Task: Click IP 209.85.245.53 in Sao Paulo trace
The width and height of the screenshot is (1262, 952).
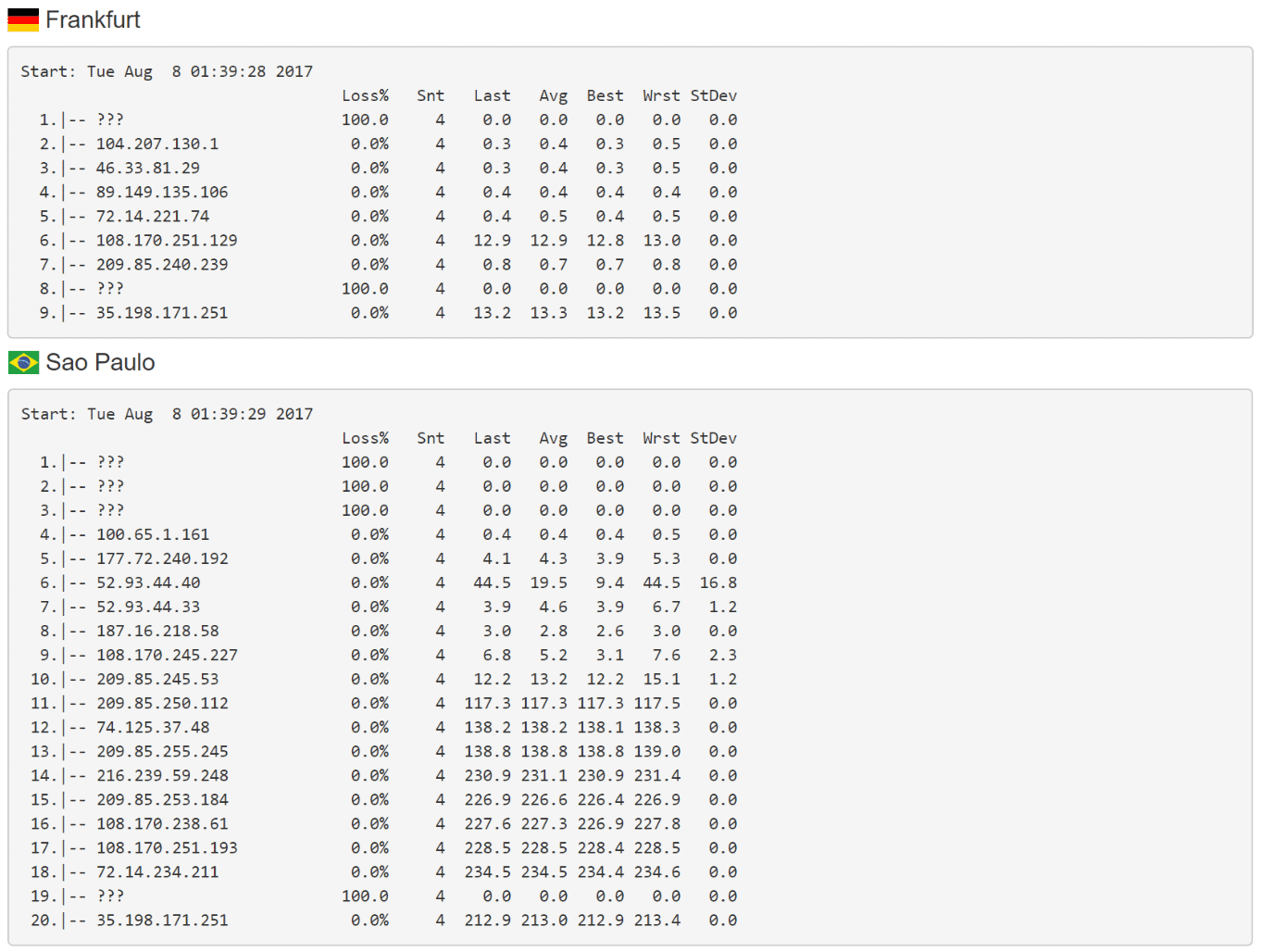Action: tap(157, 679)
